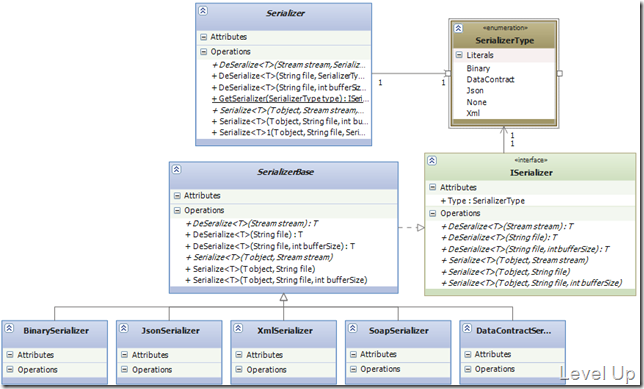This screenshot has width=644, height=389.
Task: Select the GetSerializer(SerializerType type) operation
Action: coord(290,99)
